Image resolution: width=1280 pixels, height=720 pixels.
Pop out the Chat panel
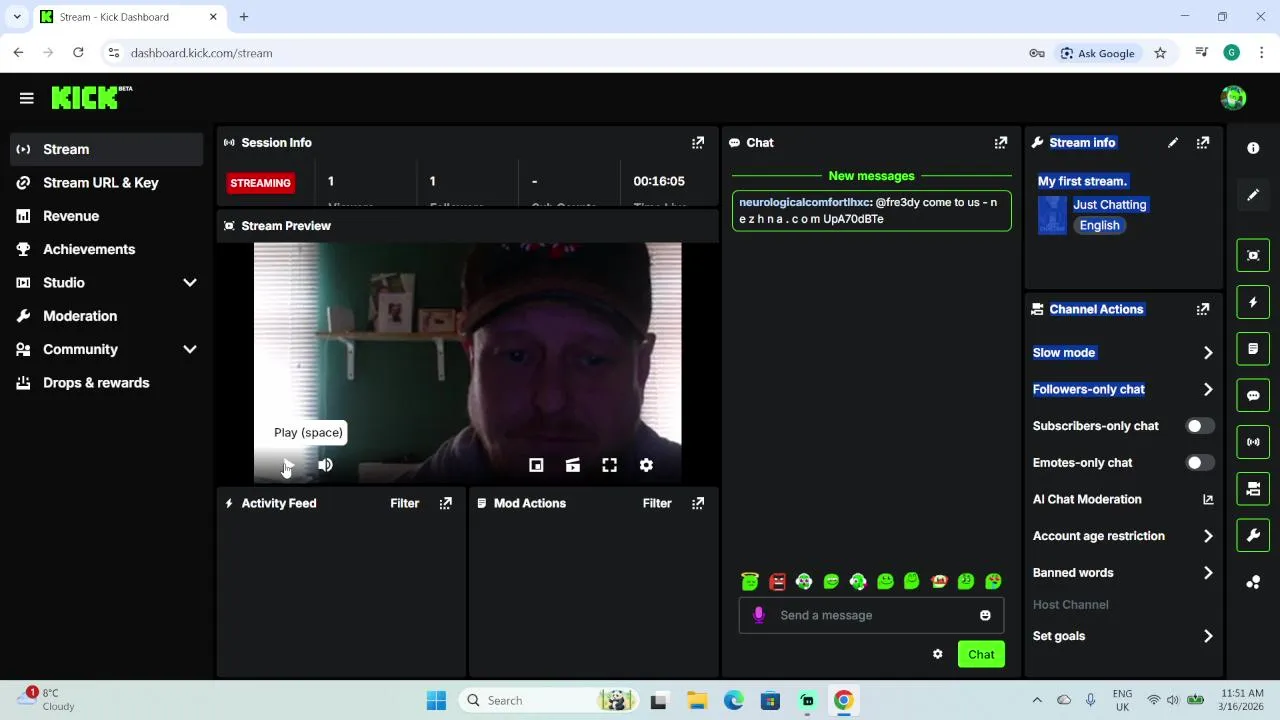coord(1001,143)
